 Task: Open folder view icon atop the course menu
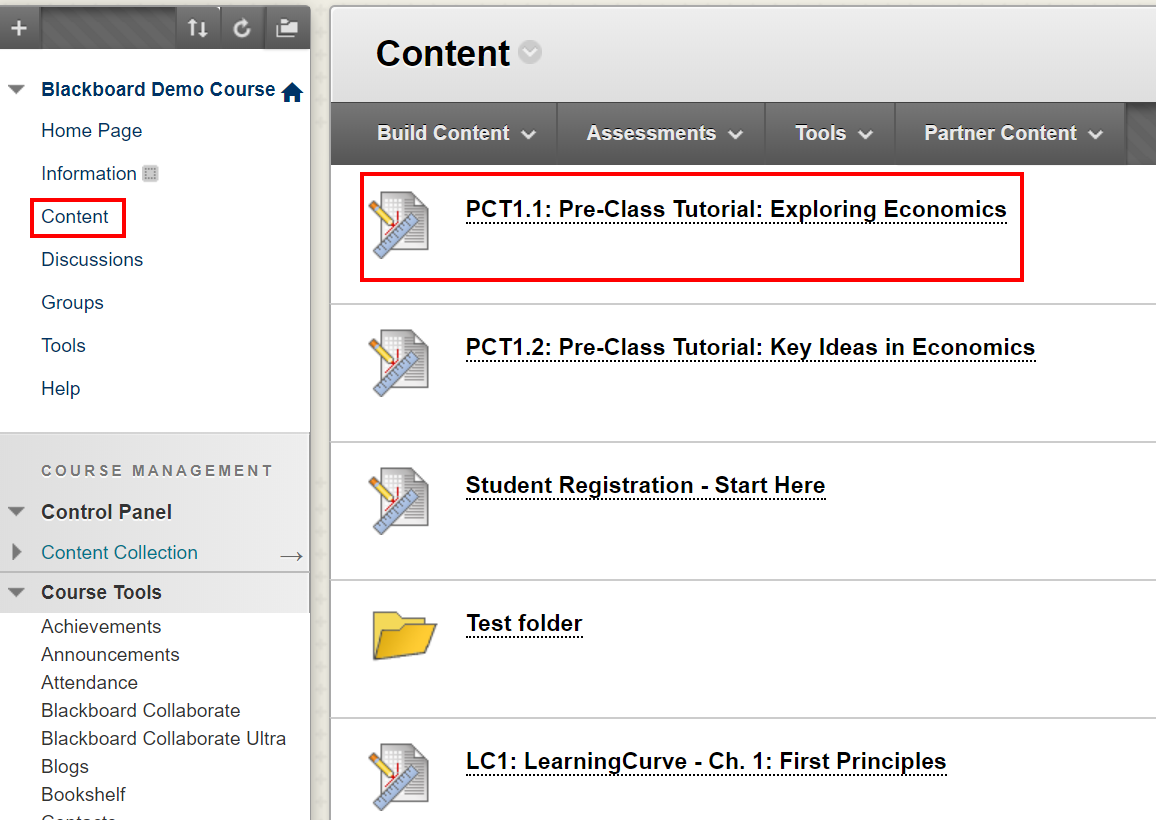click(x=287, y=27)
